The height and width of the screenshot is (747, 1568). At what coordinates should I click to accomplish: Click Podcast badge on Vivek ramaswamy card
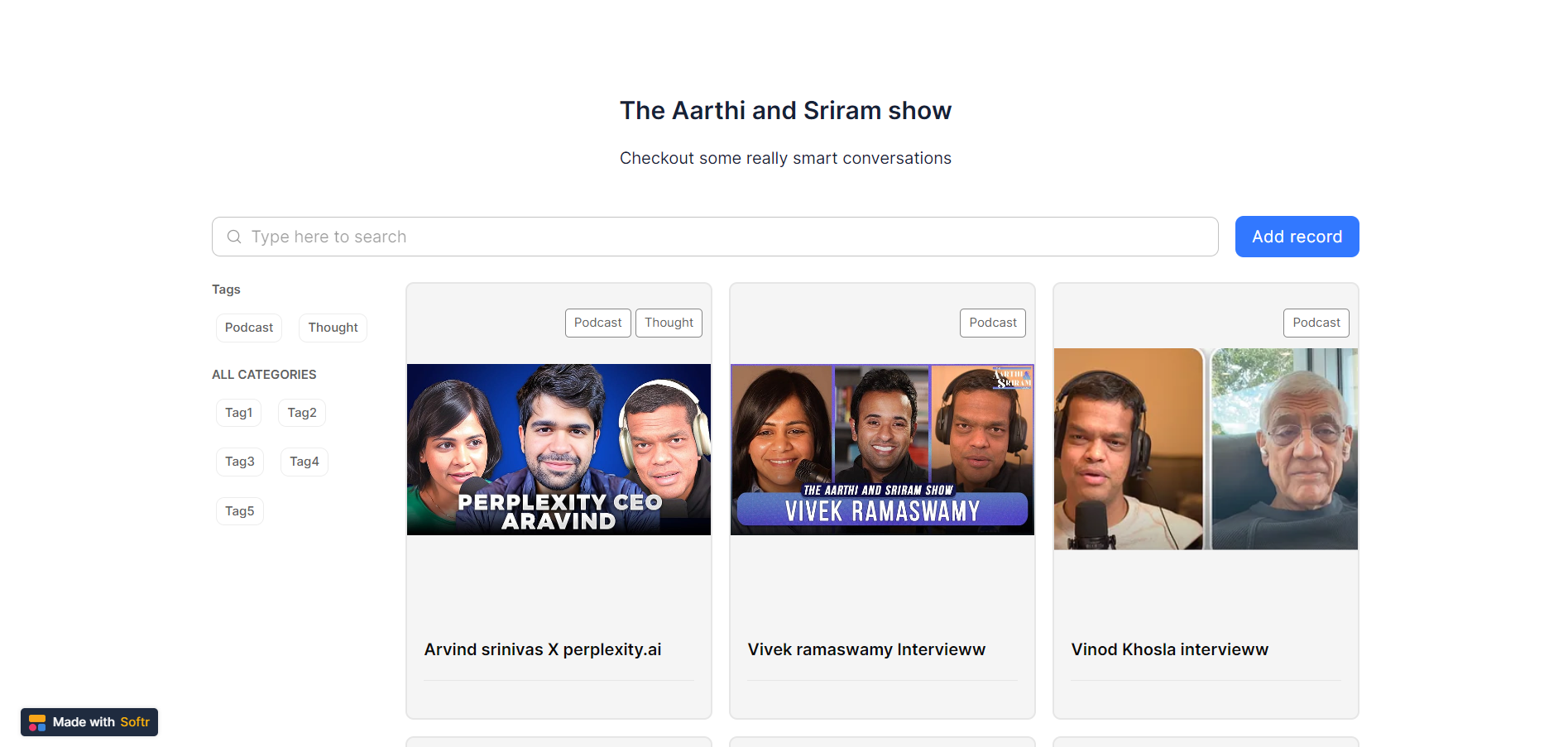pos(993,323)
